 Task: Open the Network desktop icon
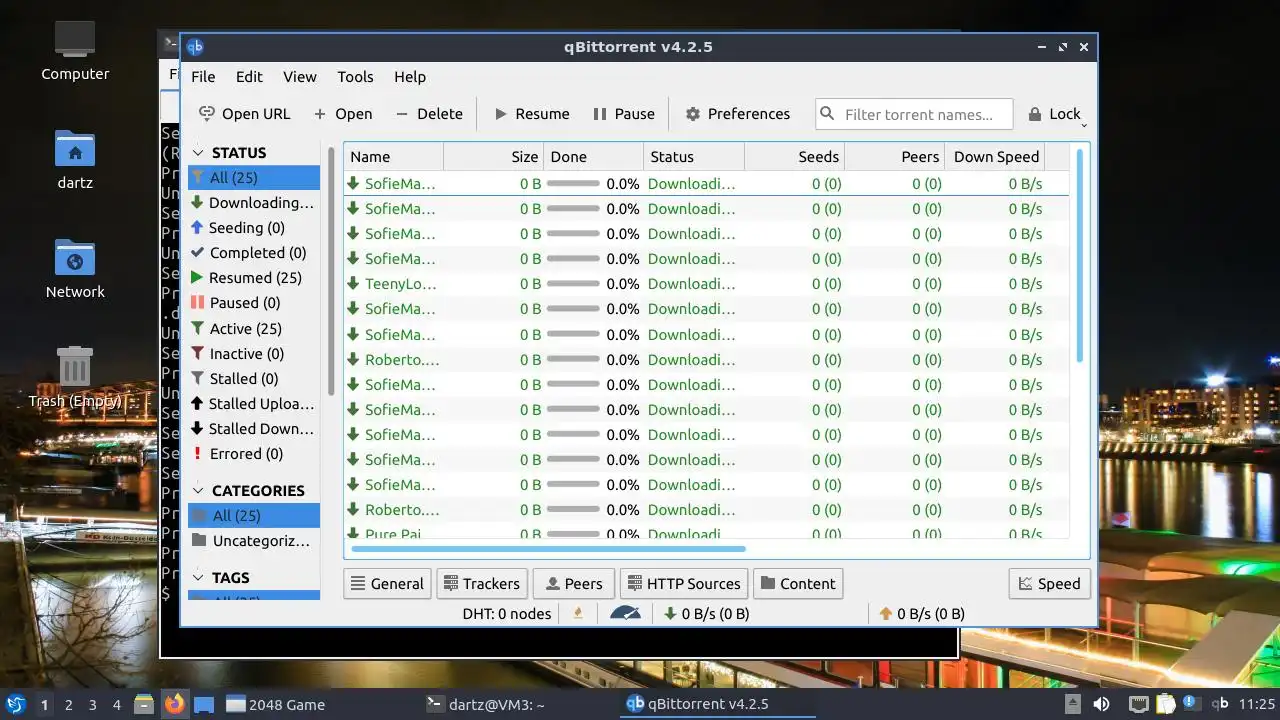[x=75, y=268]
